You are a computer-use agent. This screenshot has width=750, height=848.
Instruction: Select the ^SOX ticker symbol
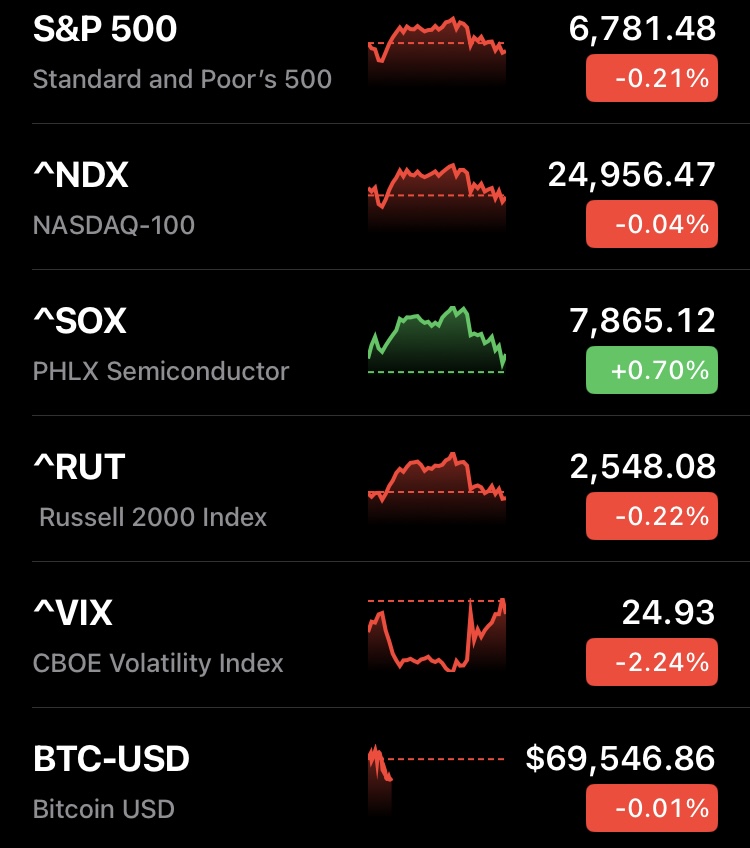(80, 322)
